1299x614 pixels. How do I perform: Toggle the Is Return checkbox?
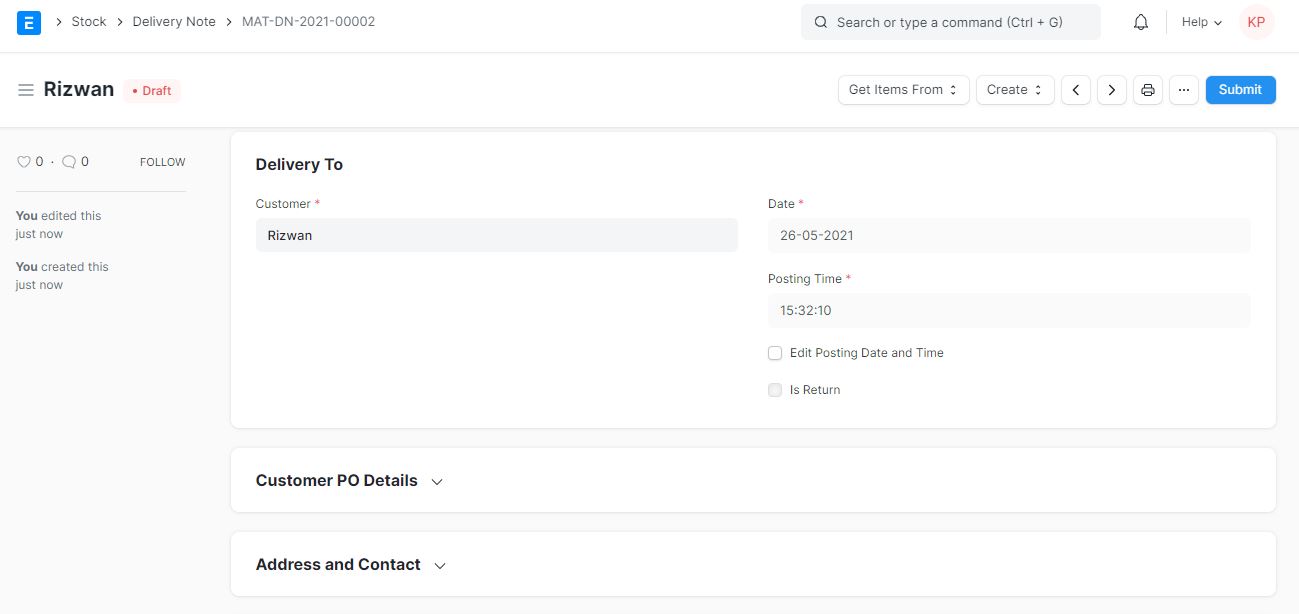tap(775, 390)
